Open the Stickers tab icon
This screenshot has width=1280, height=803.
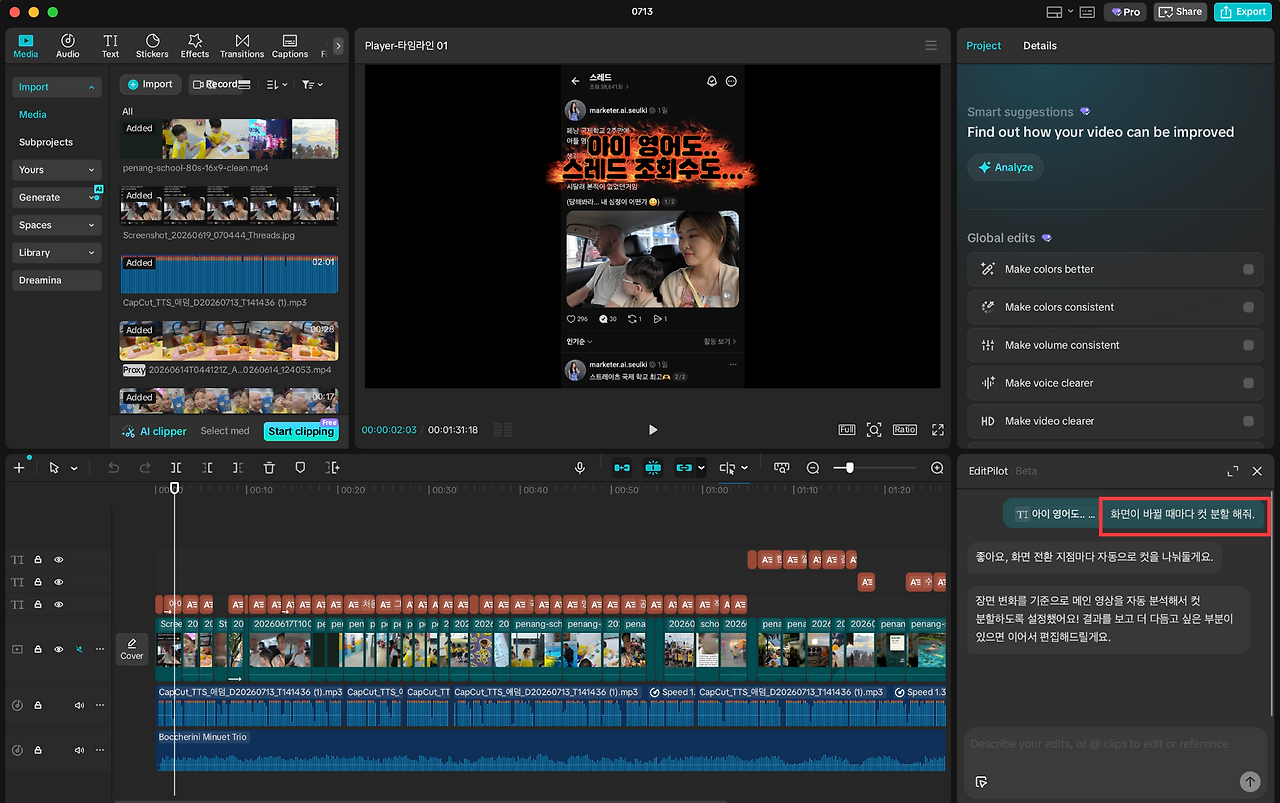pos(152,46)
